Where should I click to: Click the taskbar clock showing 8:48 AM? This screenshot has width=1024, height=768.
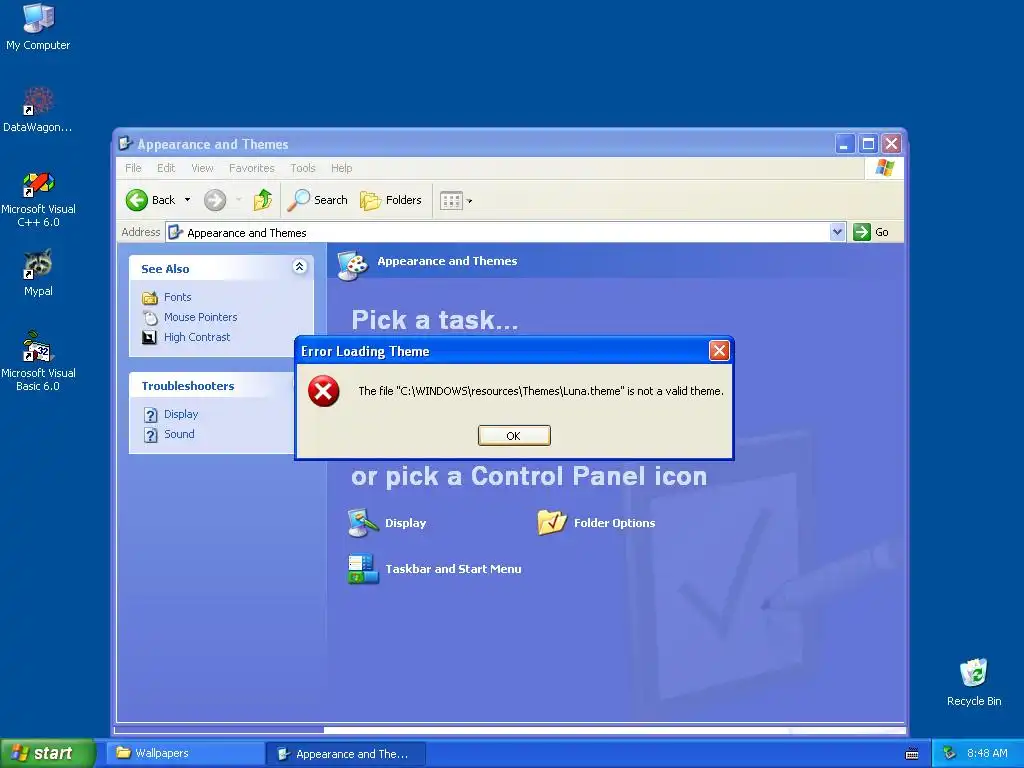[x=987, y=754]
